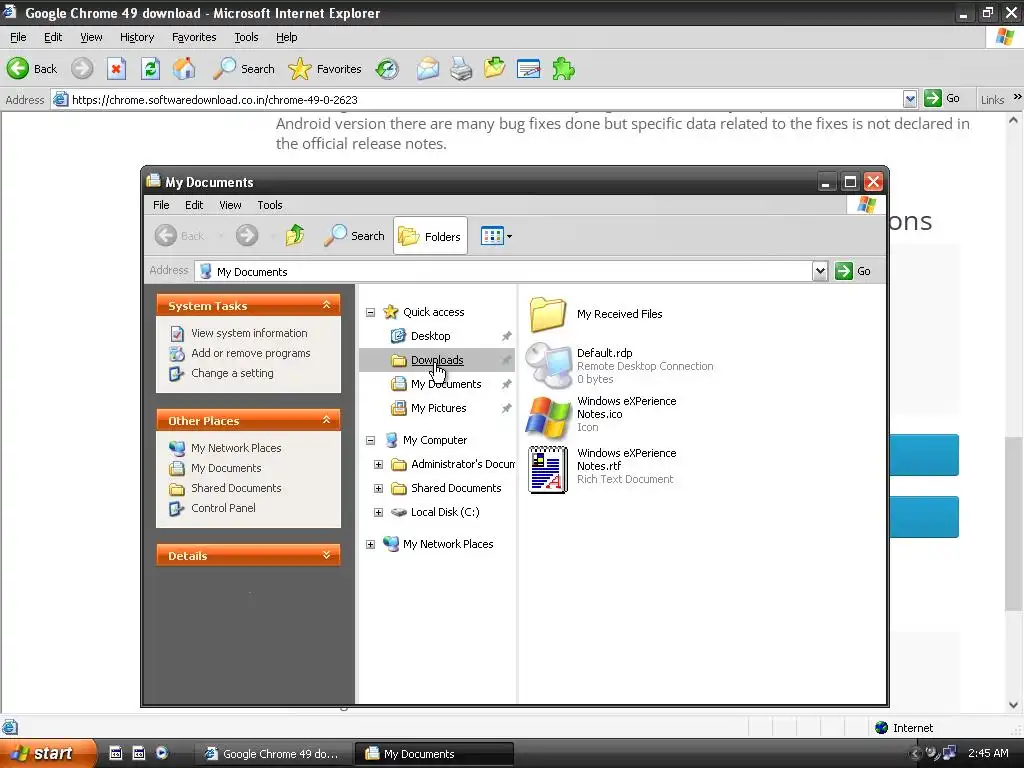This screenshot has height=768, width=1024.
Task: Click Change a setting link
Action: click(x=232, y=373)
